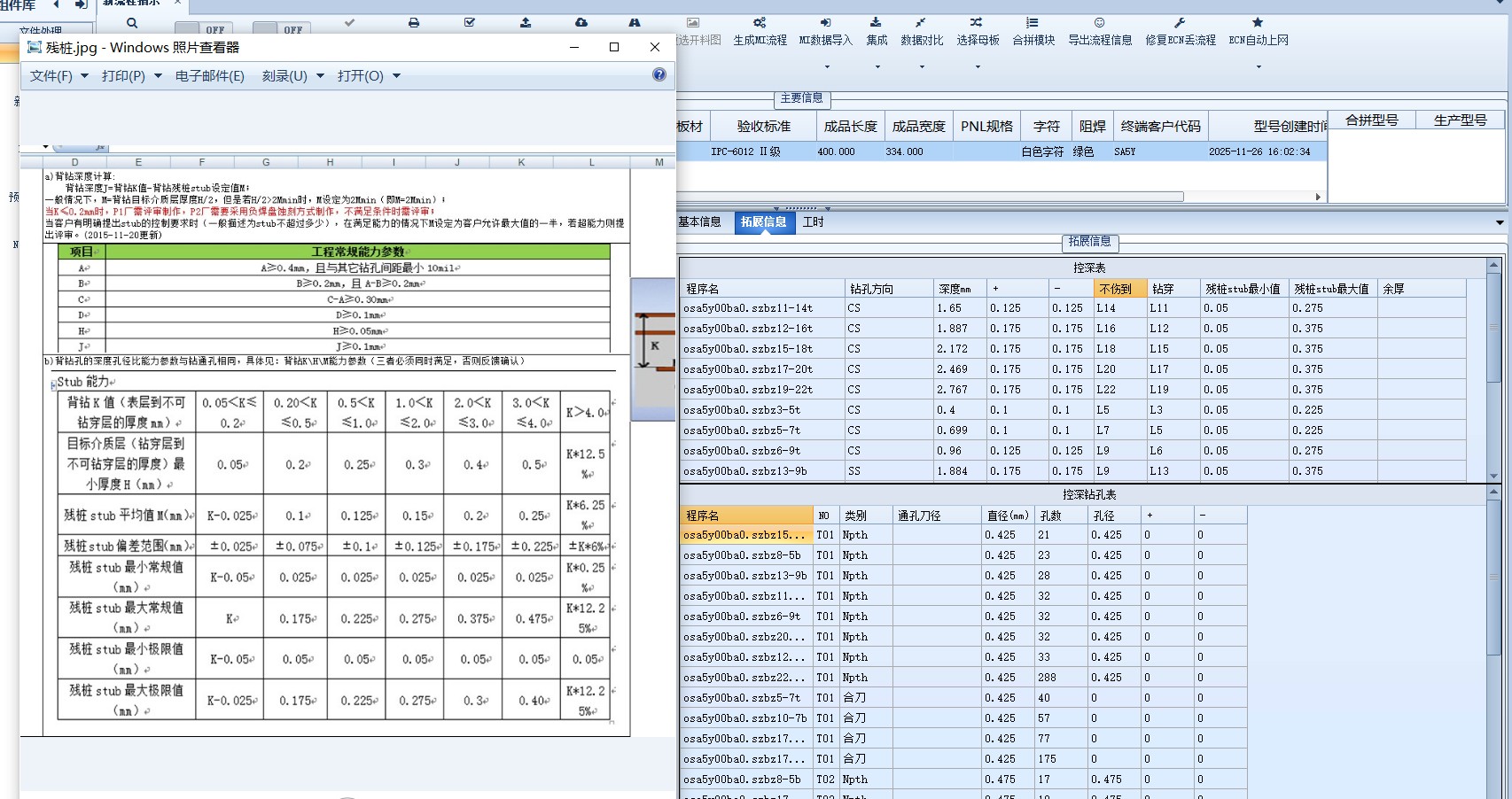Click the exit-arrow icon beside 组件库

(81, 4)
